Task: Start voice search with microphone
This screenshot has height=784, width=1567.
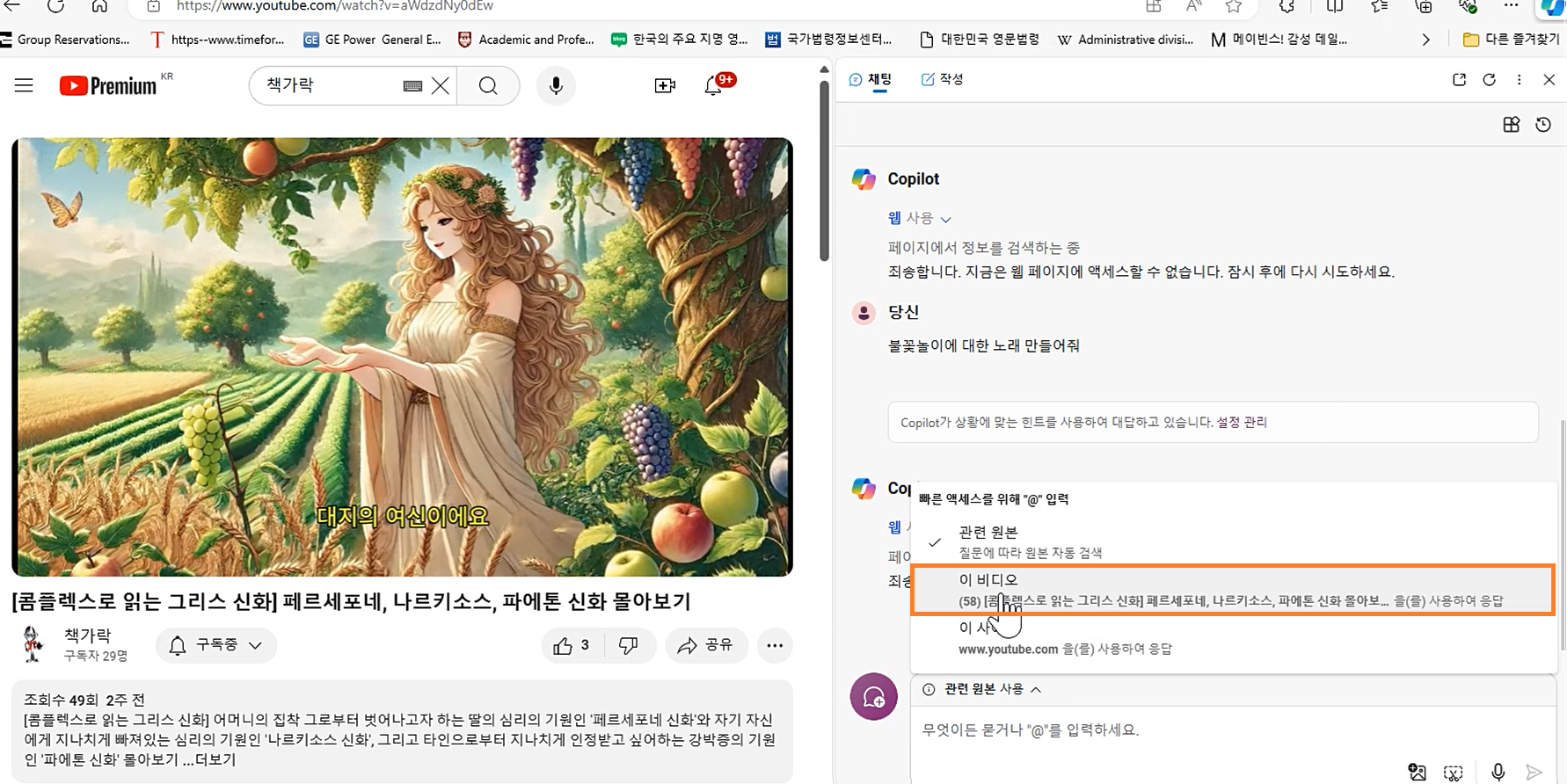Action: [556, 85]
